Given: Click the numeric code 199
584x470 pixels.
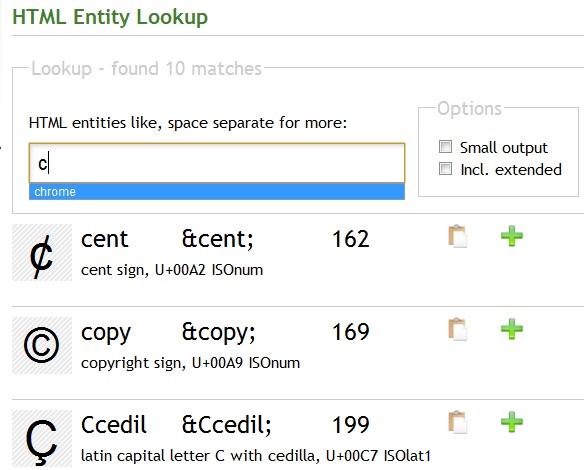Looking at the screenshot, I should tap(350, 425).
